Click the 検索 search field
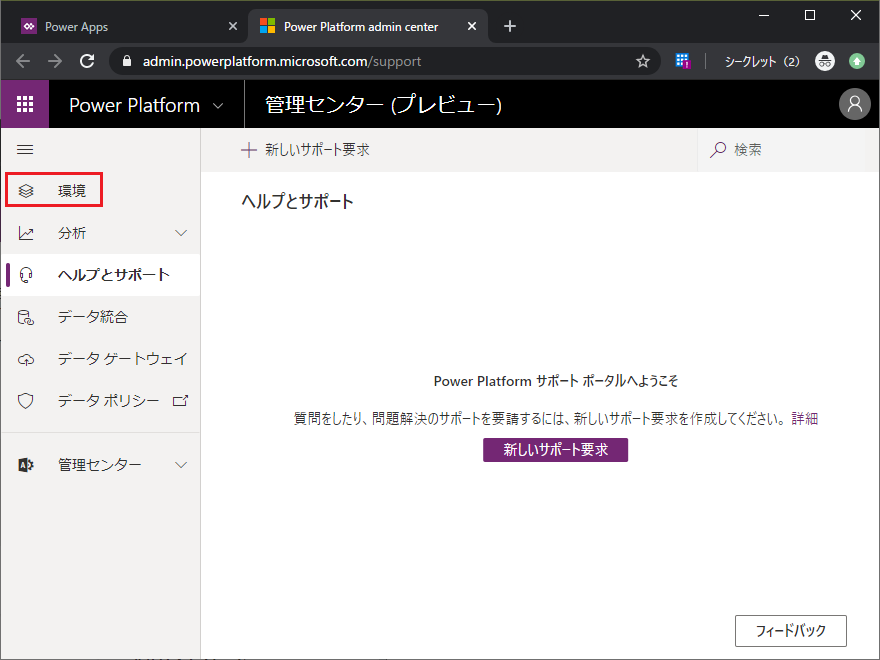This screenshot has height=660, width=880. 783,150
